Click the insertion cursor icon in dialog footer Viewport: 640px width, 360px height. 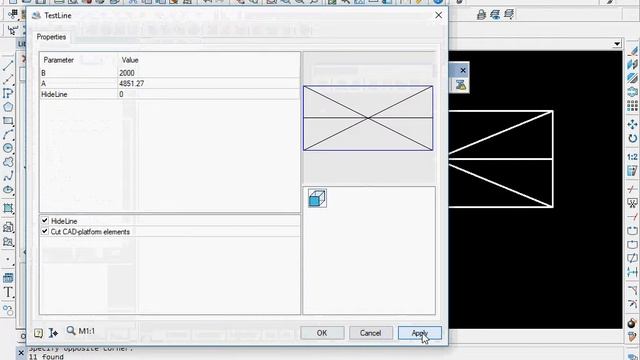pos(53,333)
